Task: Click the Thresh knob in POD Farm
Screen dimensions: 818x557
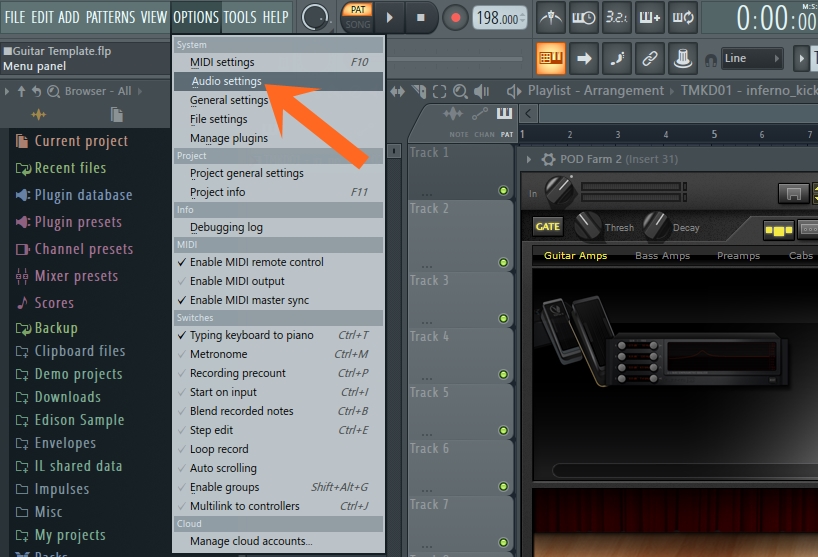Action: click(587, 227)
